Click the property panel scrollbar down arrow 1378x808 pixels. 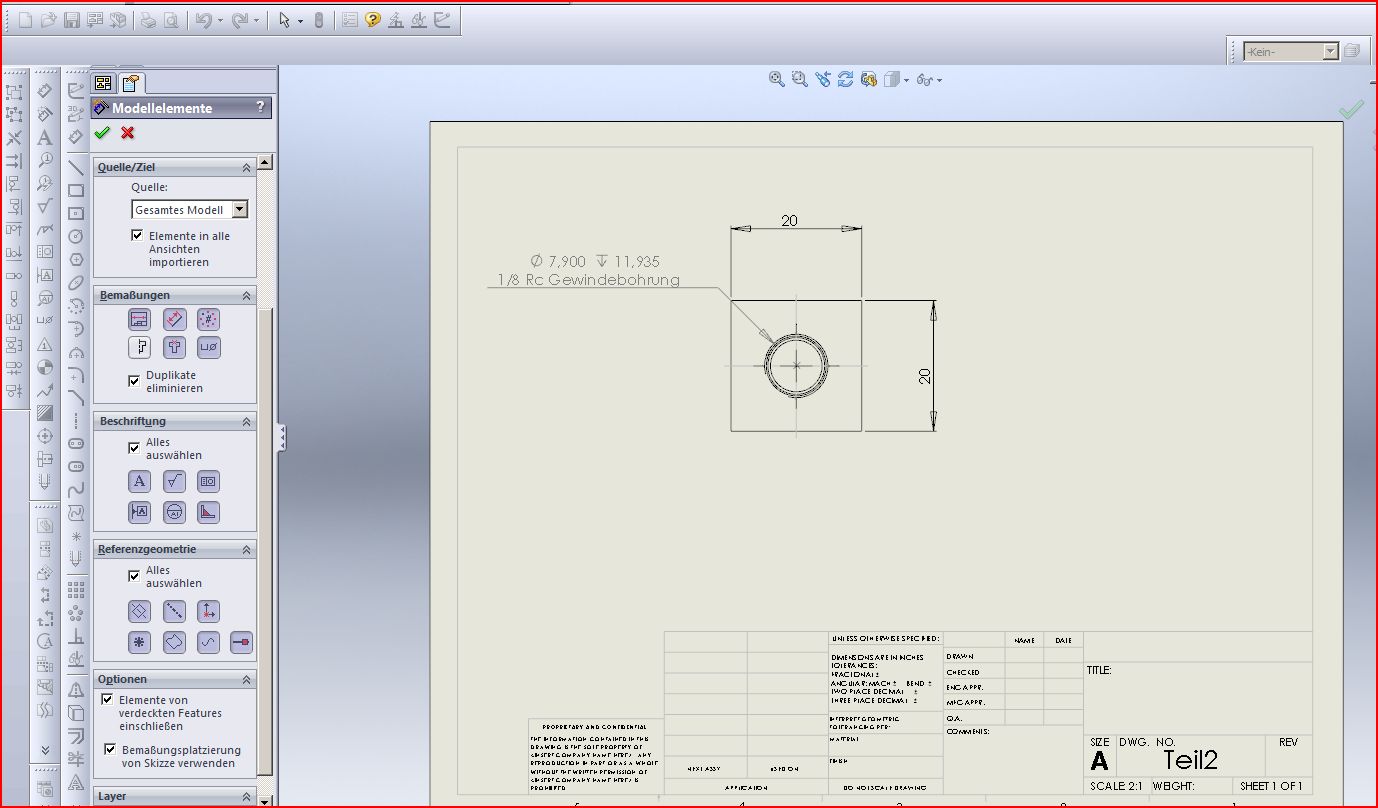coord(265,800)
